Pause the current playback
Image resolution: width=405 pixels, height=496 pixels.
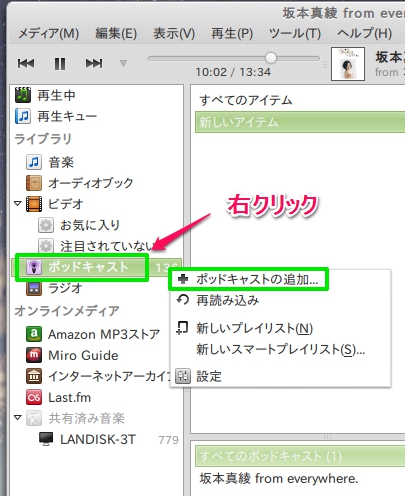[60, 63]
